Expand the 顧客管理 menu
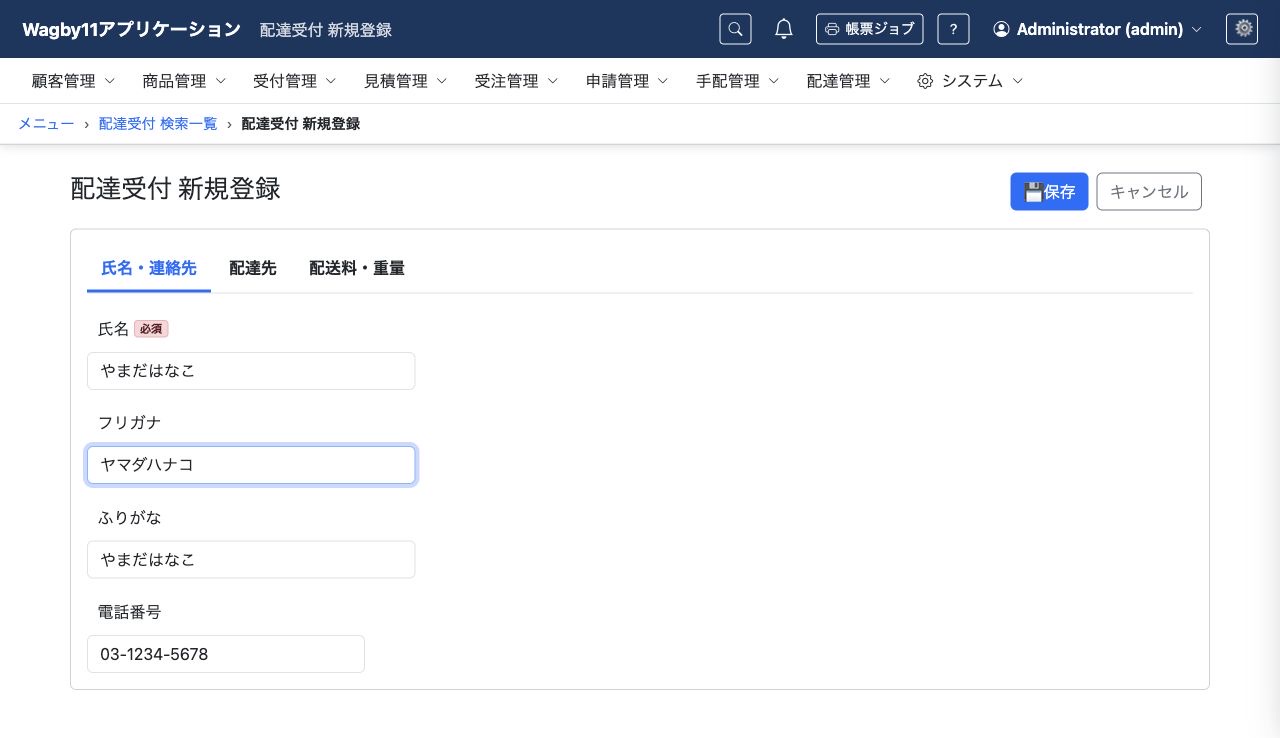The image size is (1280, 738). click(74, 81)
